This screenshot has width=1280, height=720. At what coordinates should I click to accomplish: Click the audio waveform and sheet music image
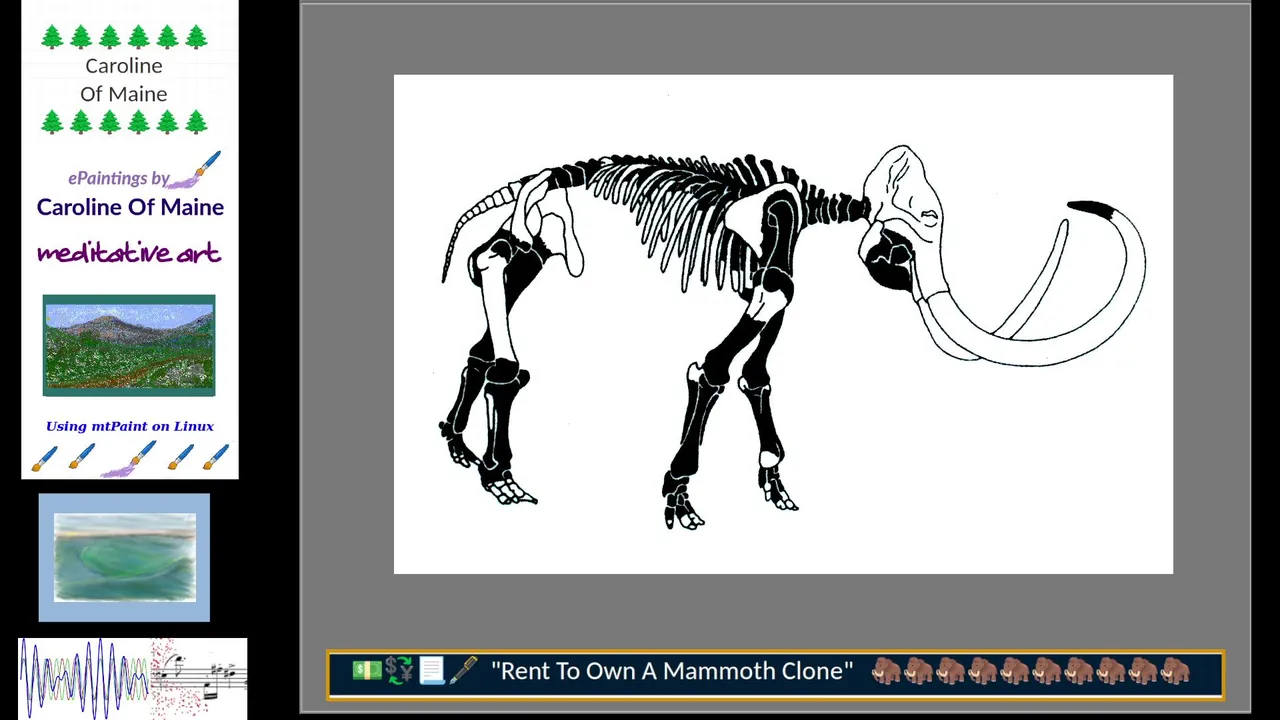(x=133, y=678)
